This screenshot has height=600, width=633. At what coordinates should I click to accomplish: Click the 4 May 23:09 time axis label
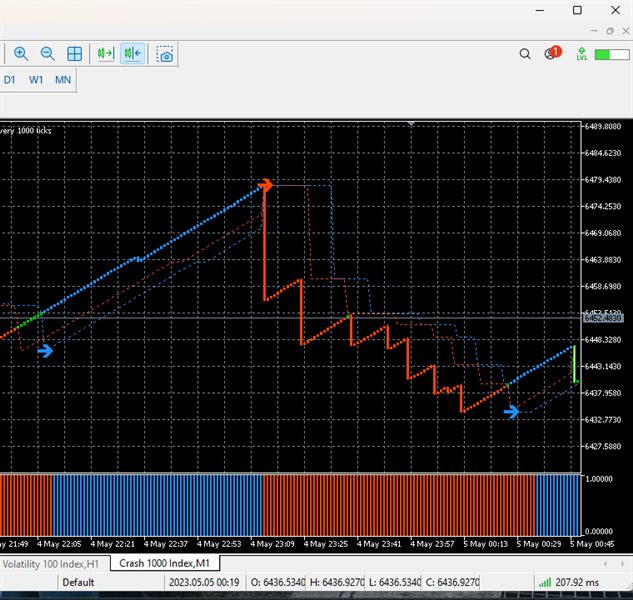[272, 544]
